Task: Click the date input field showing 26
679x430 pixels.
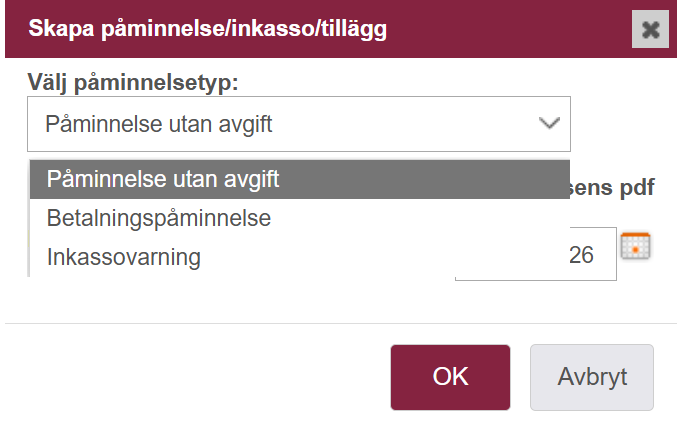Action: pos(536,254)
